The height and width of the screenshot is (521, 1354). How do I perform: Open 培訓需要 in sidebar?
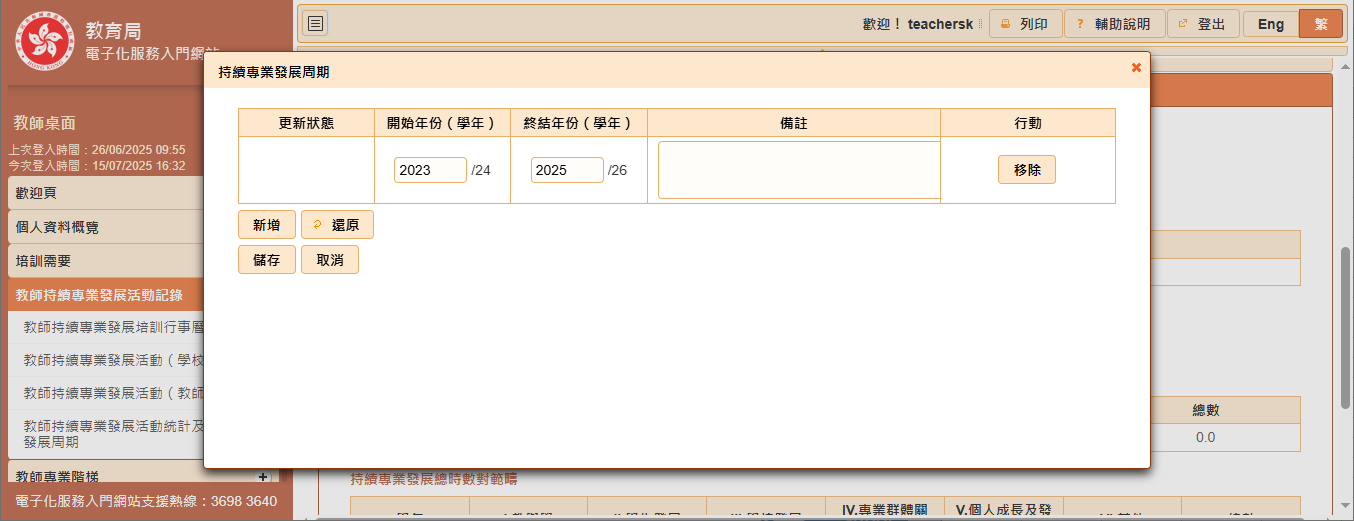pyautogui.click(x=105, y=261)
